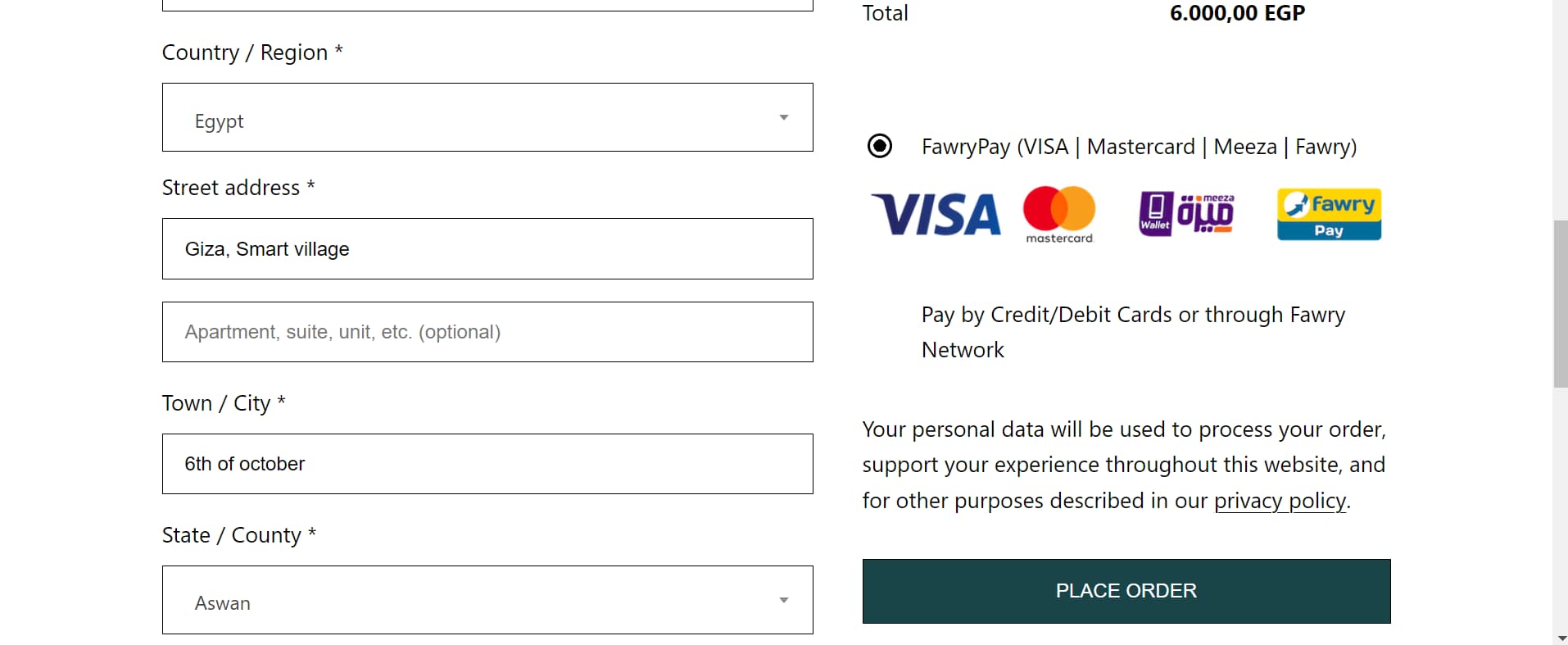Click the VISA card logo
Image resolution: width=1568 pixels, height=645 pixels.
pyautogui.click(x=936, y=215)
